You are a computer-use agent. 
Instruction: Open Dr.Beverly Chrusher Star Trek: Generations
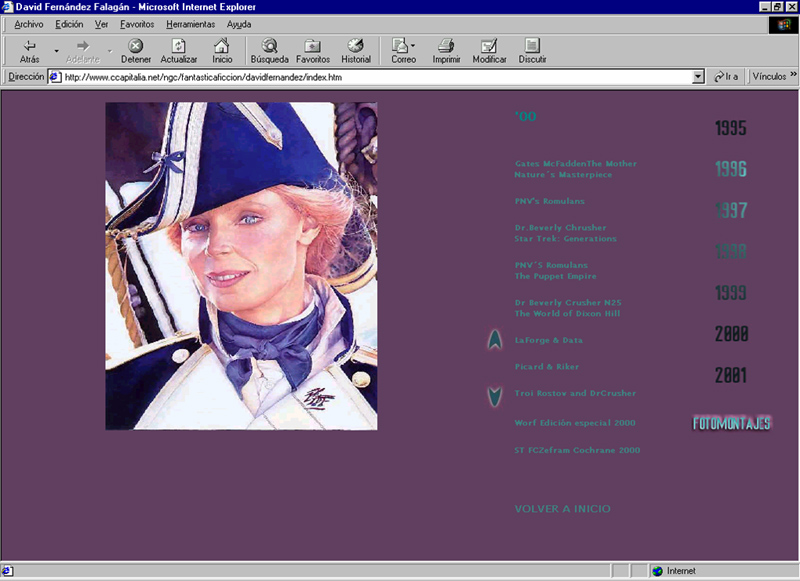565,233
